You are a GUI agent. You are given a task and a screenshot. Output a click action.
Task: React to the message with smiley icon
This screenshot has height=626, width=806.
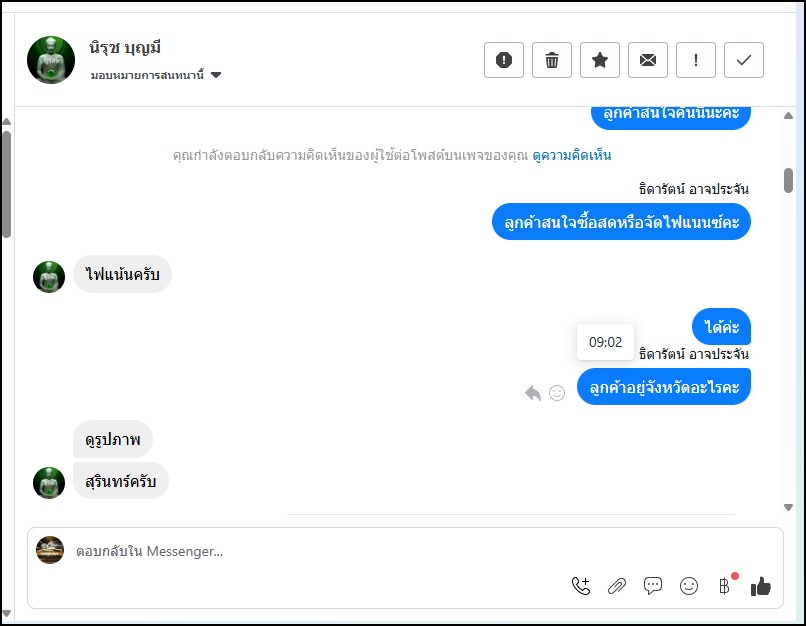(x=557, y=393)
